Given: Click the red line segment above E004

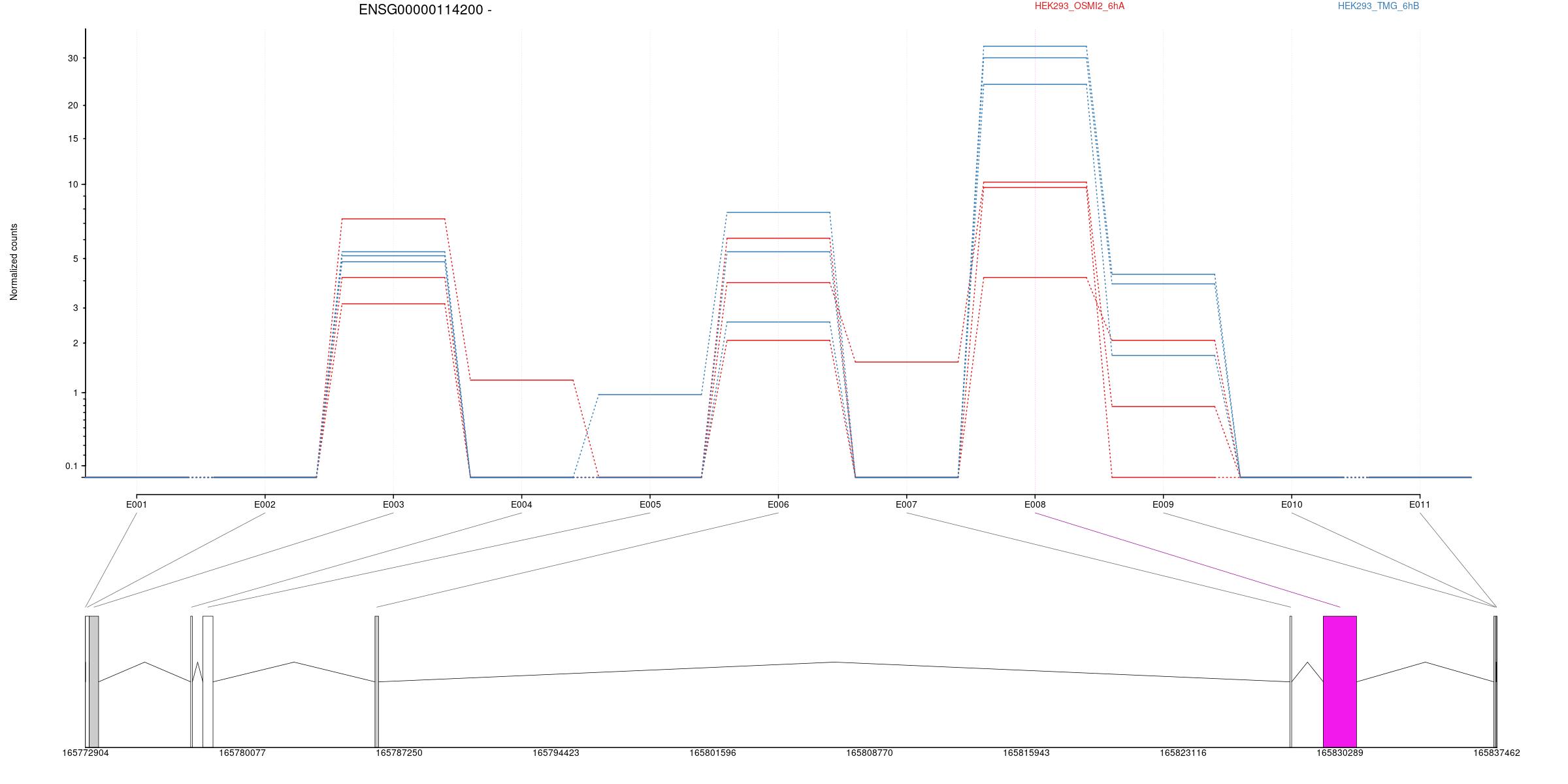Looking at the screenshot, I should pyautogui.click(x=521, y=380).
